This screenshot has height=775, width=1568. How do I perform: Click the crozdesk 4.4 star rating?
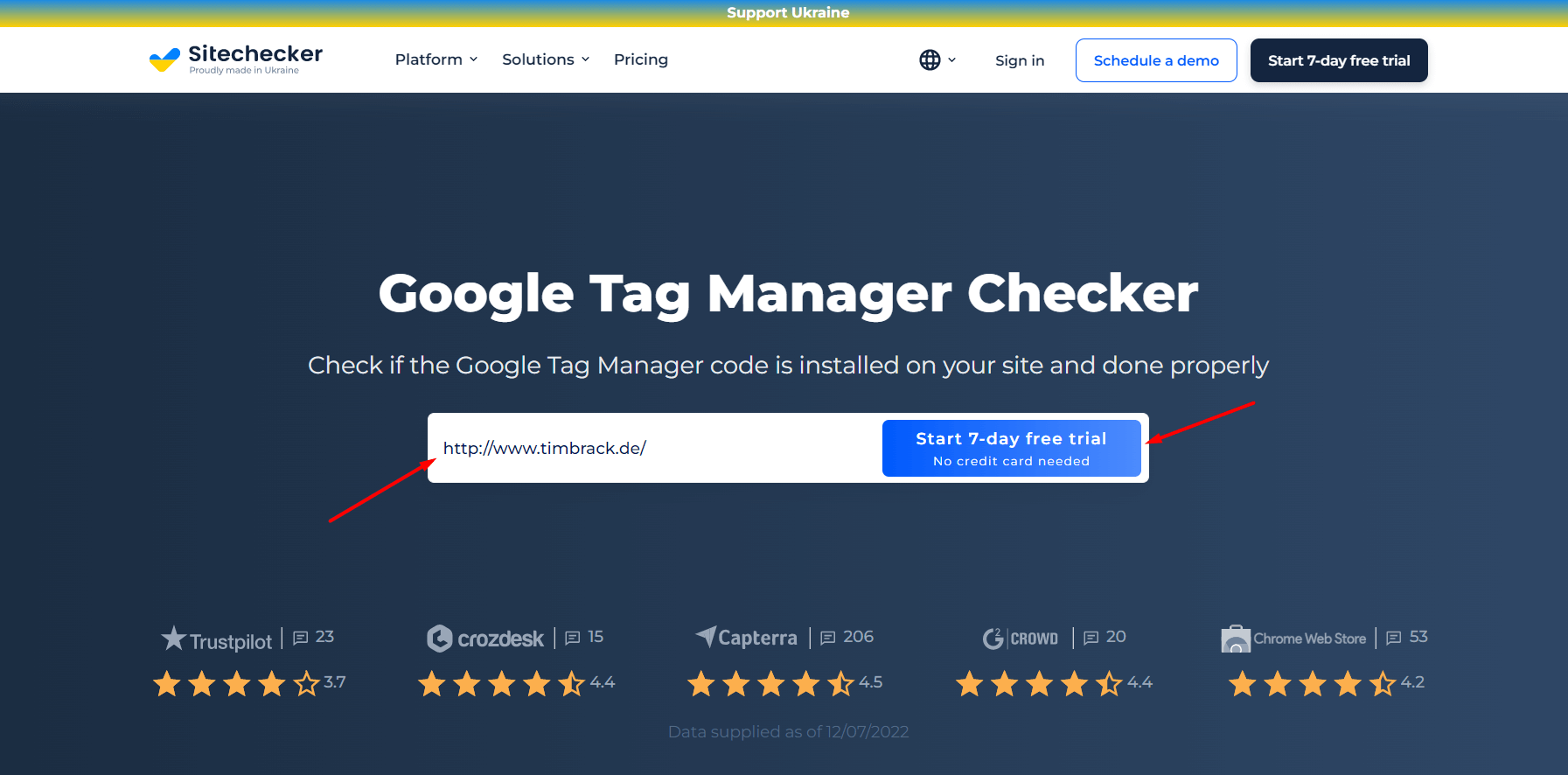(517, 683)
